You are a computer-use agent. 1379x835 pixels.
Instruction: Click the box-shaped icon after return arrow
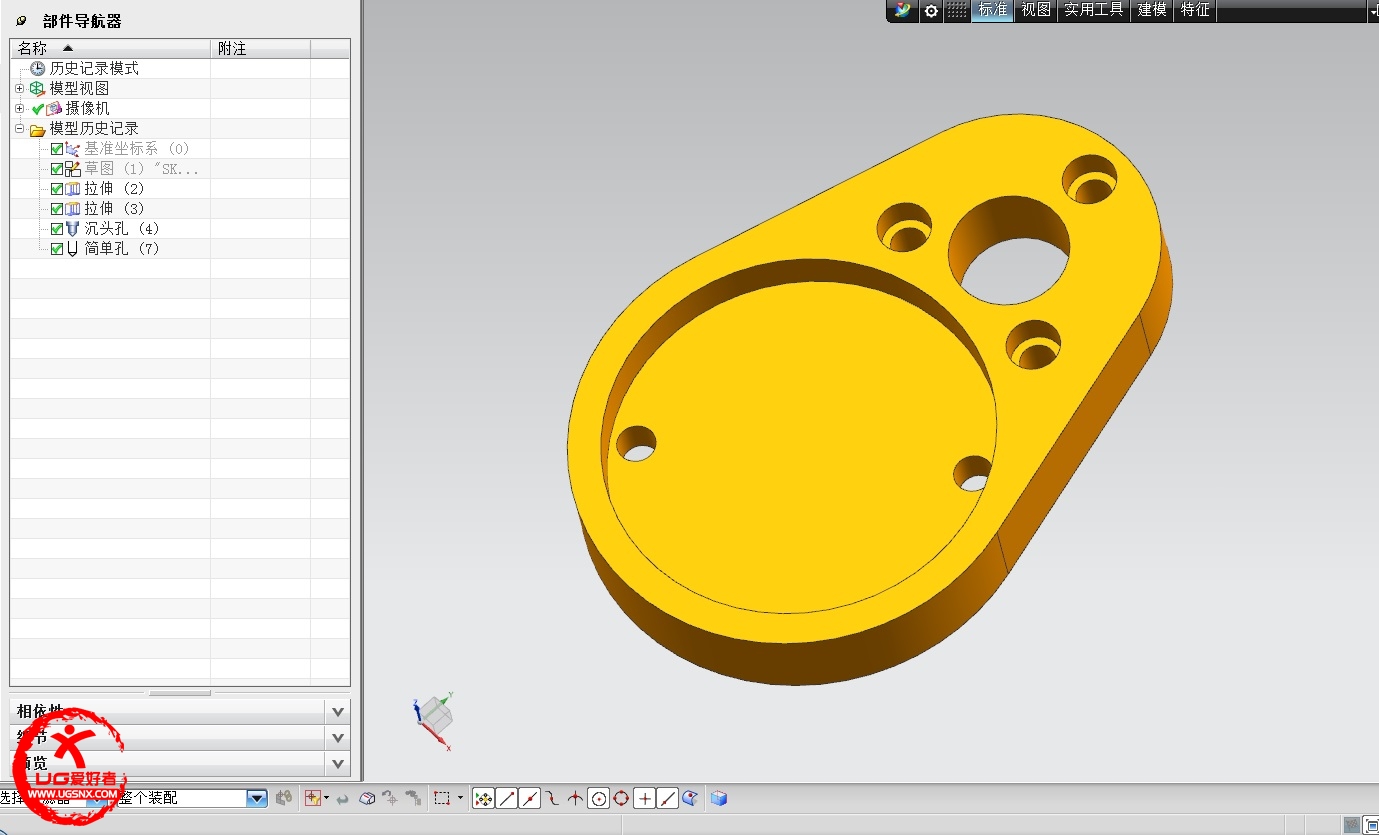(367, 798)
